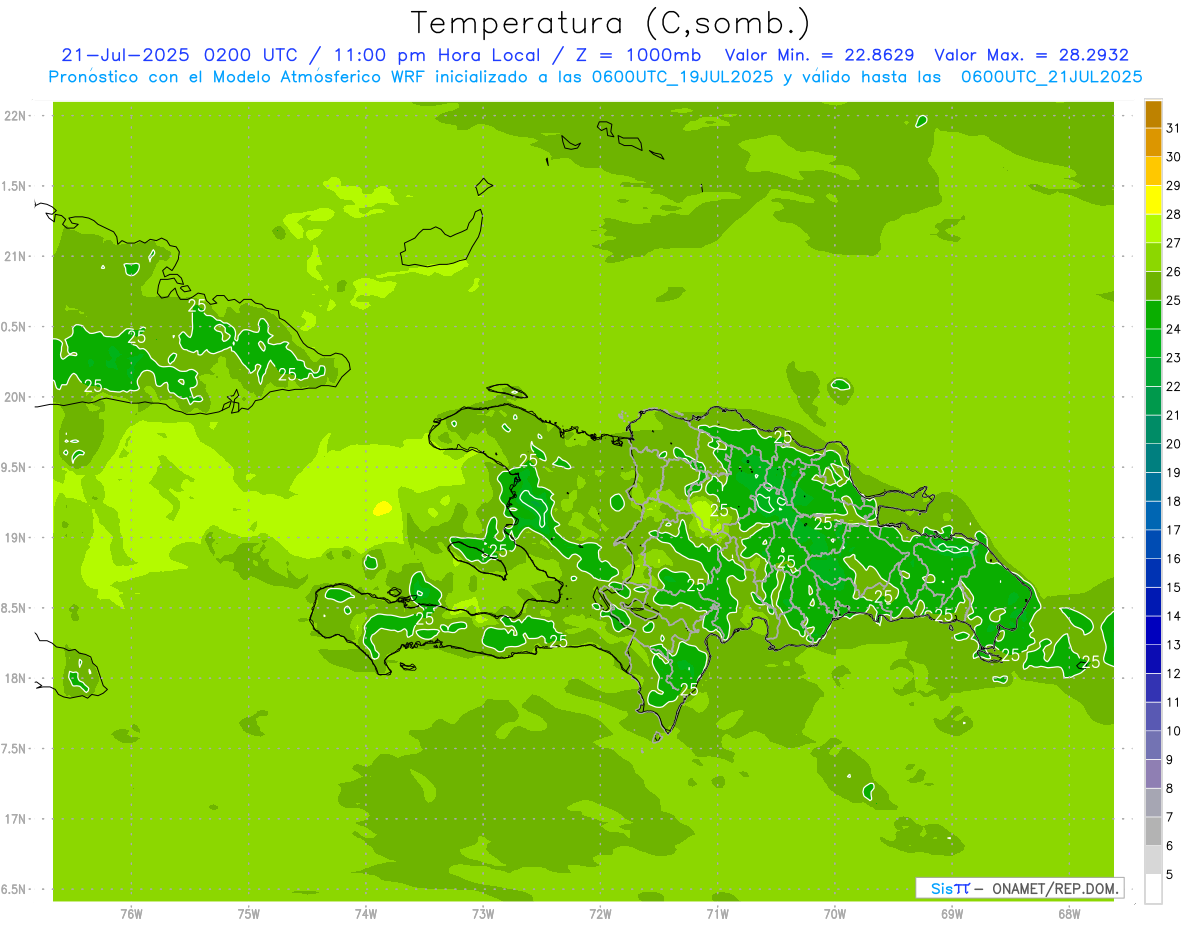1200x927 pixels.
Task: Click the legend value 21
Action: tap(1174, 415)
